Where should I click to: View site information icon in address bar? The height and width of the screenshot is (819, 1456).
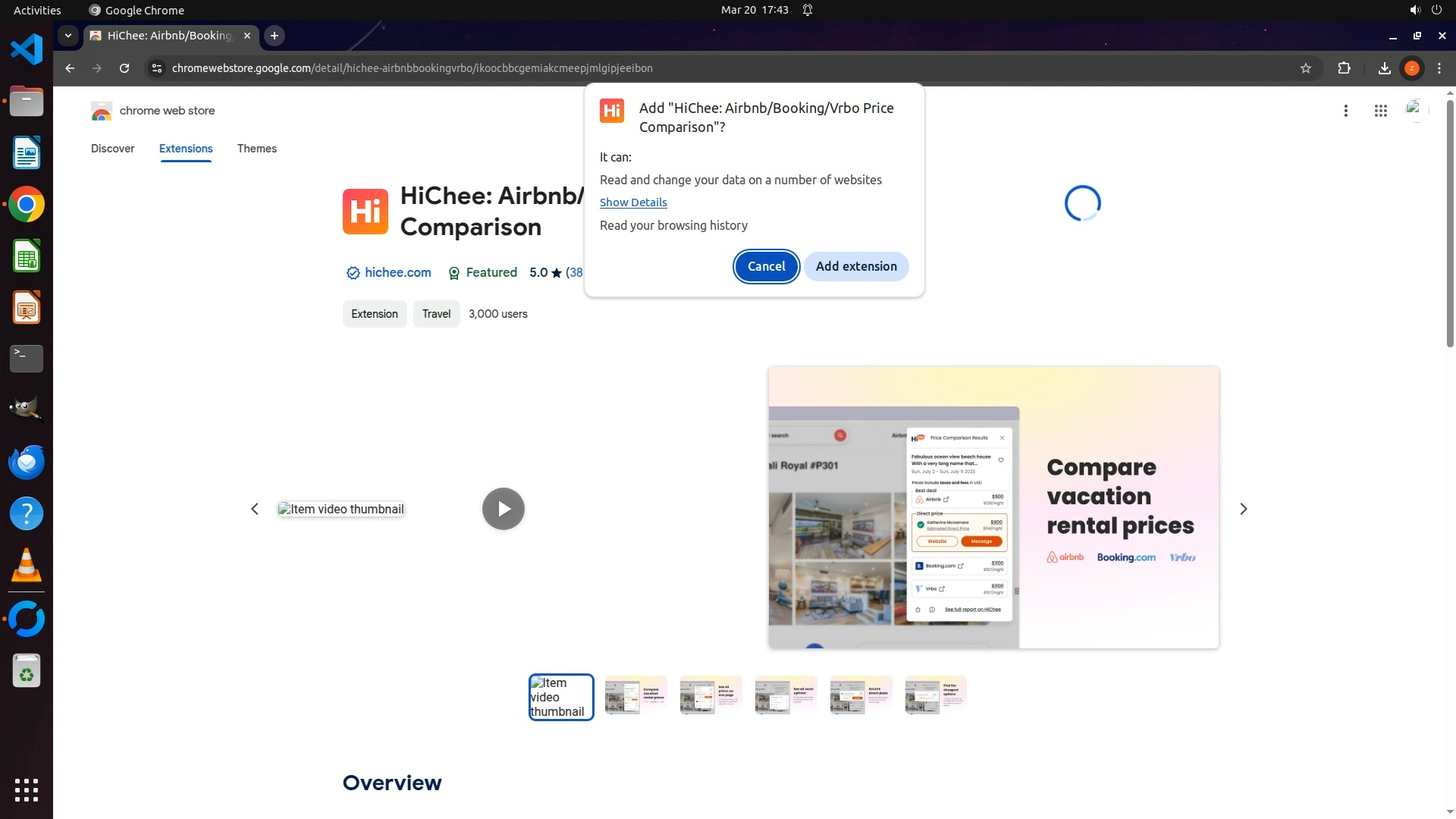coord(156,68)
